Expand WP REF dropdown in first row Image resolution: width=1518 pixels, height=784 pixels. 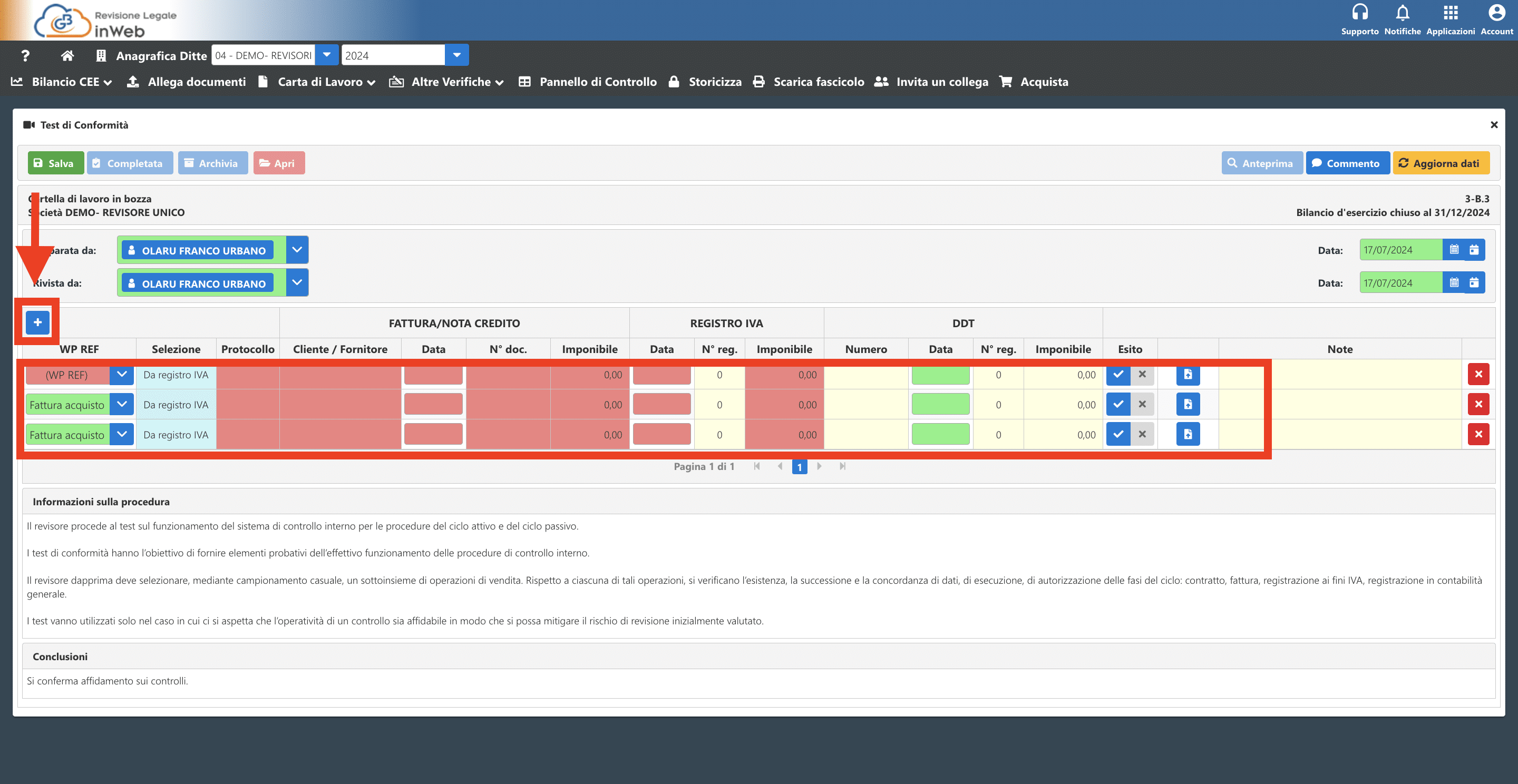click(x=121, y=375)
